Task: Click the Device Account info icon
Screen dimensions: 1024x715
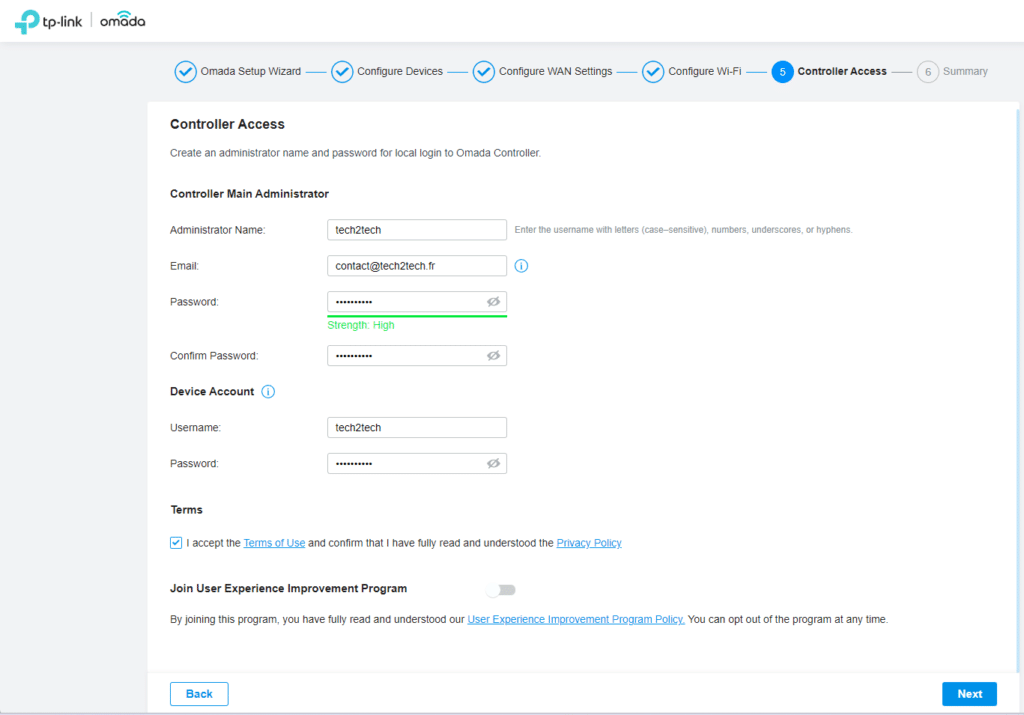Action: coord(268,392)
